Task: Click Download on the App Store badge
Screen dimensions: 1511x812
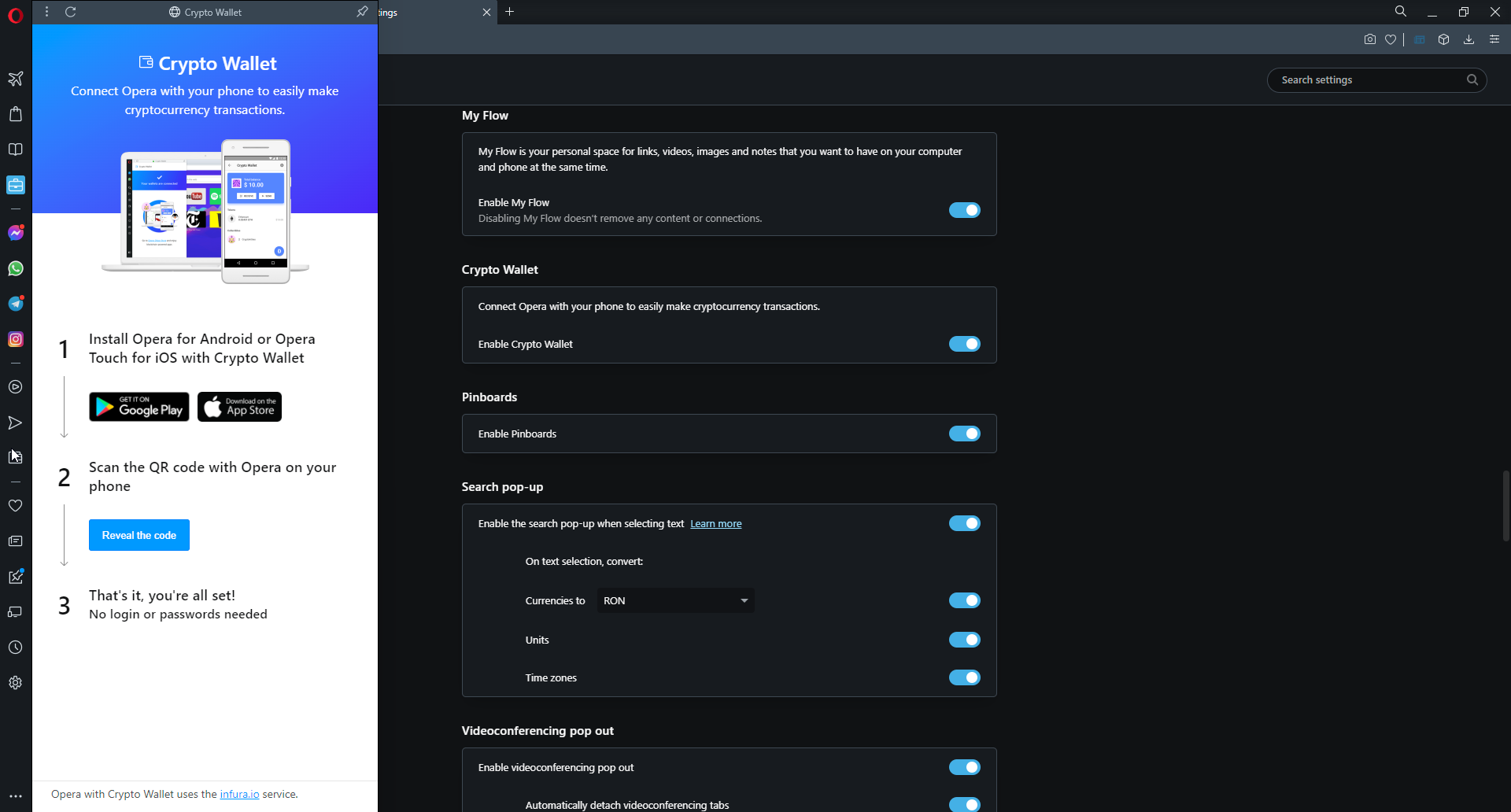Action: pyautogui.click(x=239, y=407)
